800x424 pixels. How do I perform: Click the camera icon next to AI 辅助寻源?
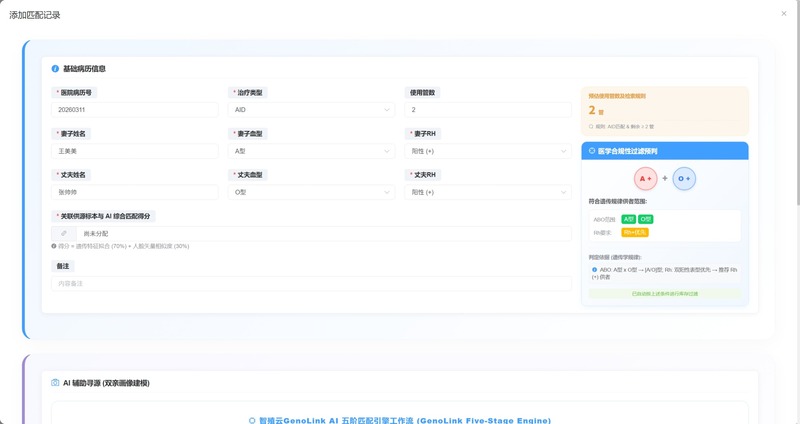pos(55,383)
